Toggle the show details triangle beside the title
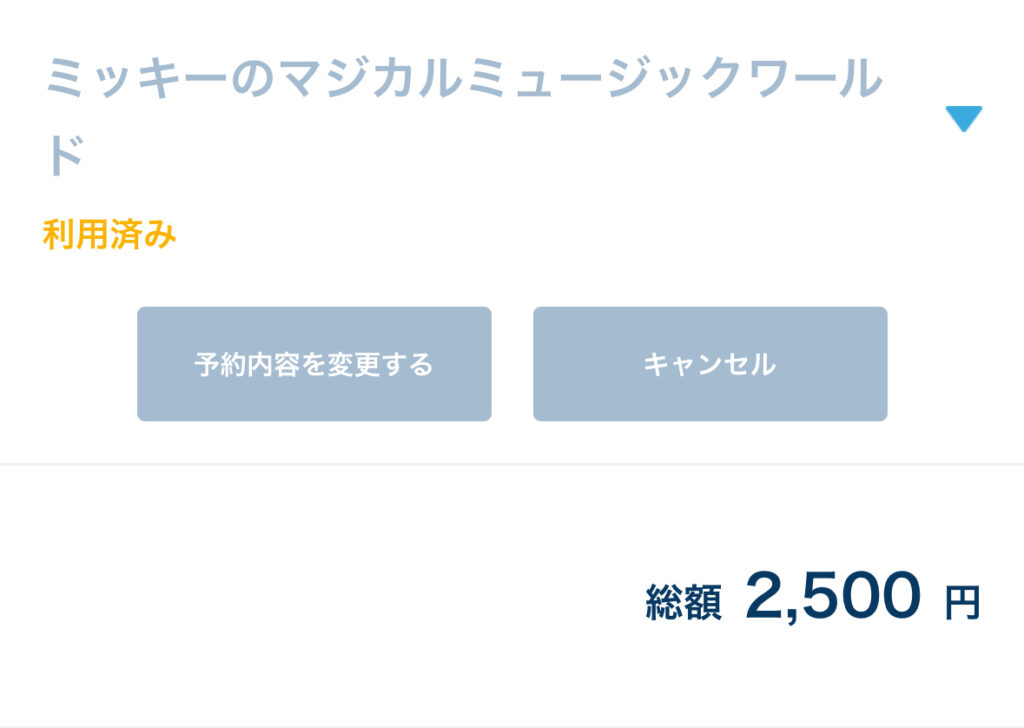The width and height of the screenshot is (1024, 728). click(964, 119)
